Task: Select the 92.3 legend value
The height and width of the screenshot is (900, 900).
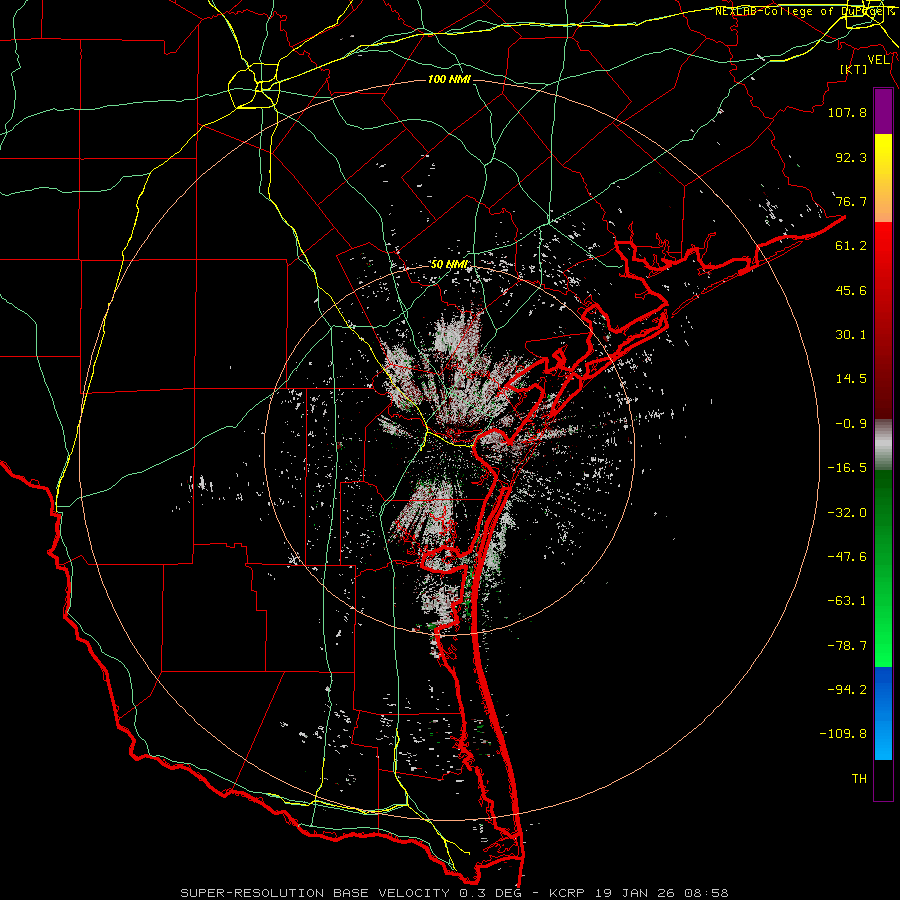Action: [x=851, y=157]
